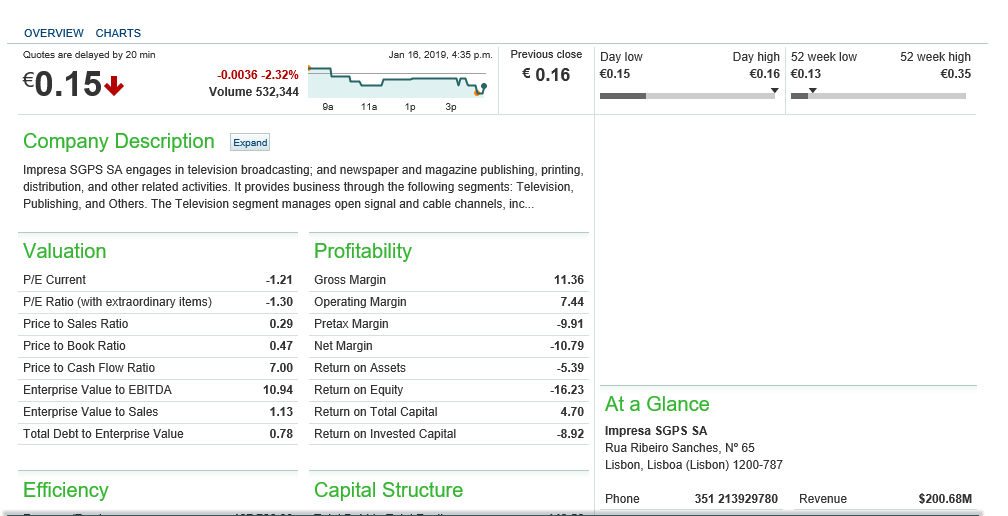Click the Return on Equity row

tap(448, 390)
